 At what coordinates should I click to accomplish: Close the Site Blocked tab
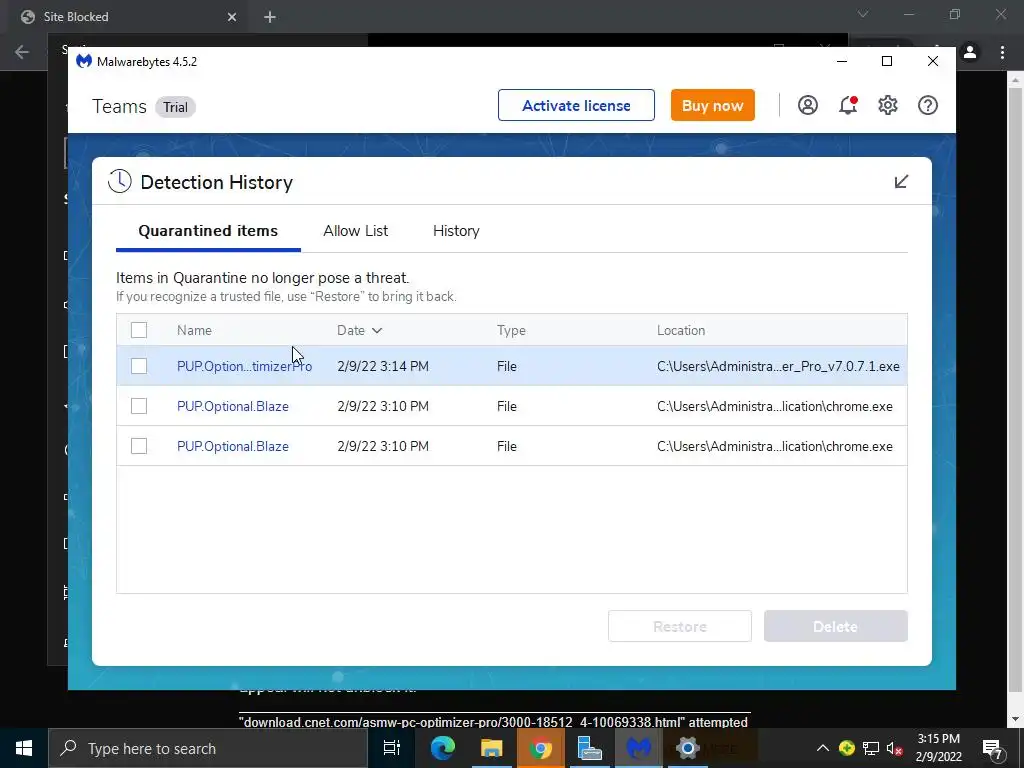click(232, 17)
